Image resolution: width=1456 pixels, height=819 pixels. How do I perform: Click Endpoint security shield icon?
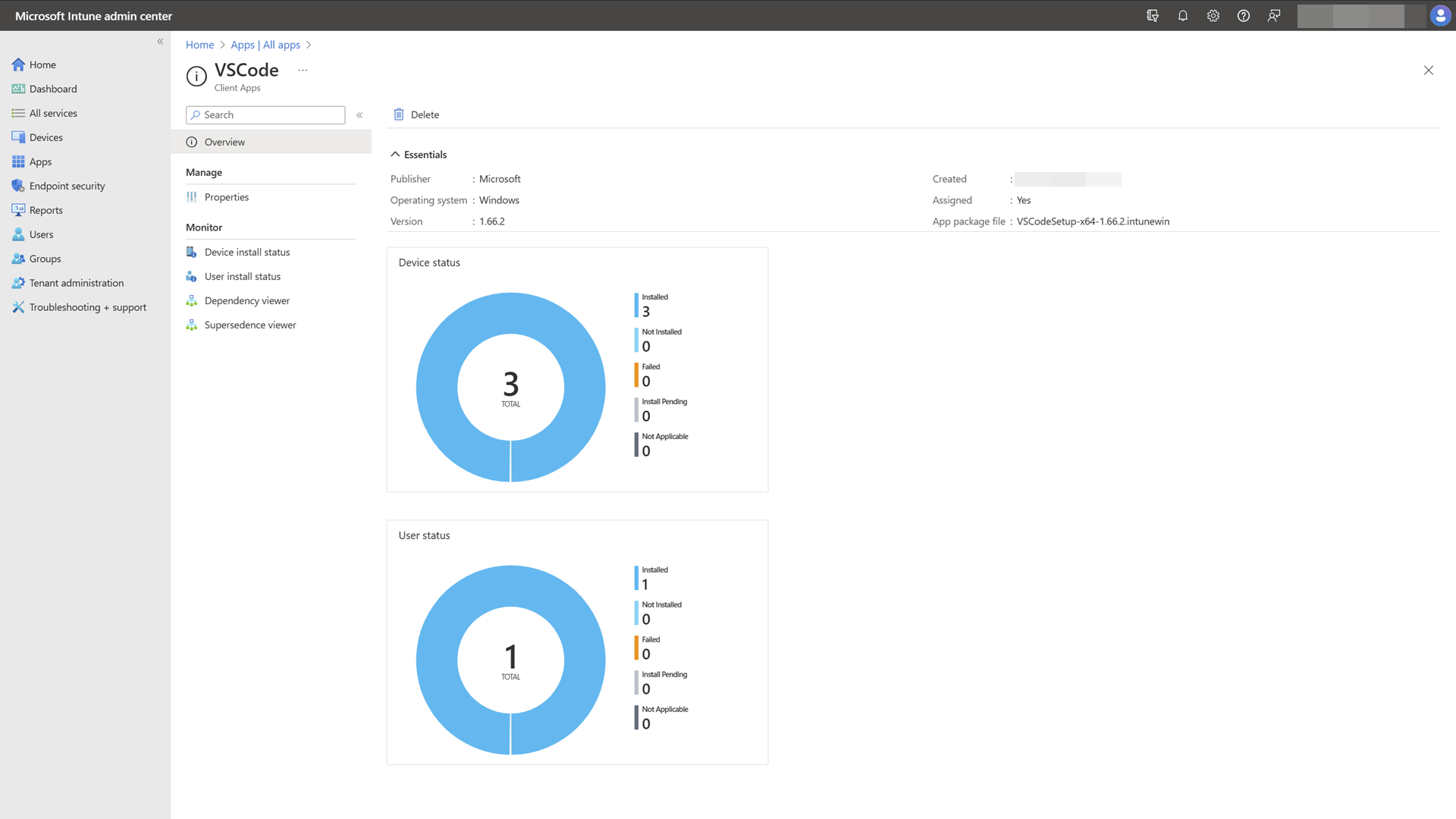(x=18, y=186)
